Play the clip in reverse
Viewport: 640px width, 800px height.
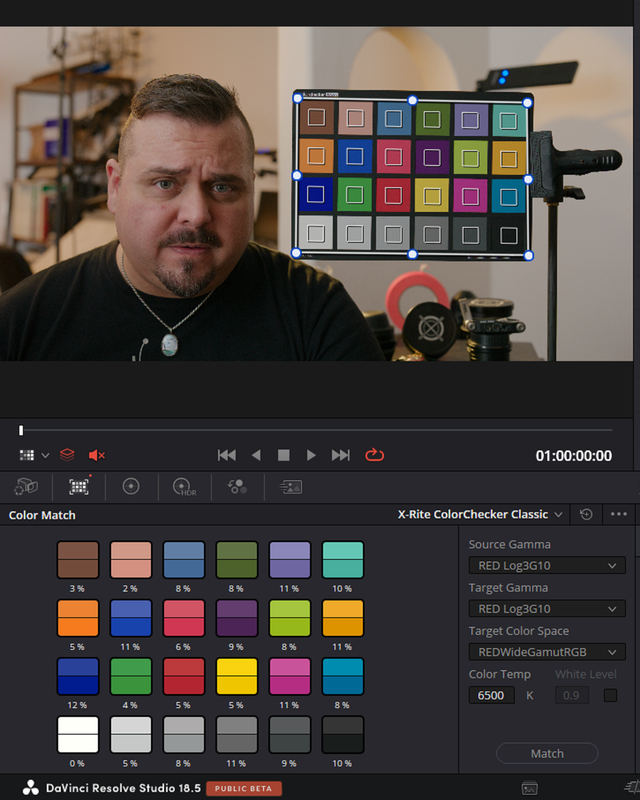click(x=256, y=455)
